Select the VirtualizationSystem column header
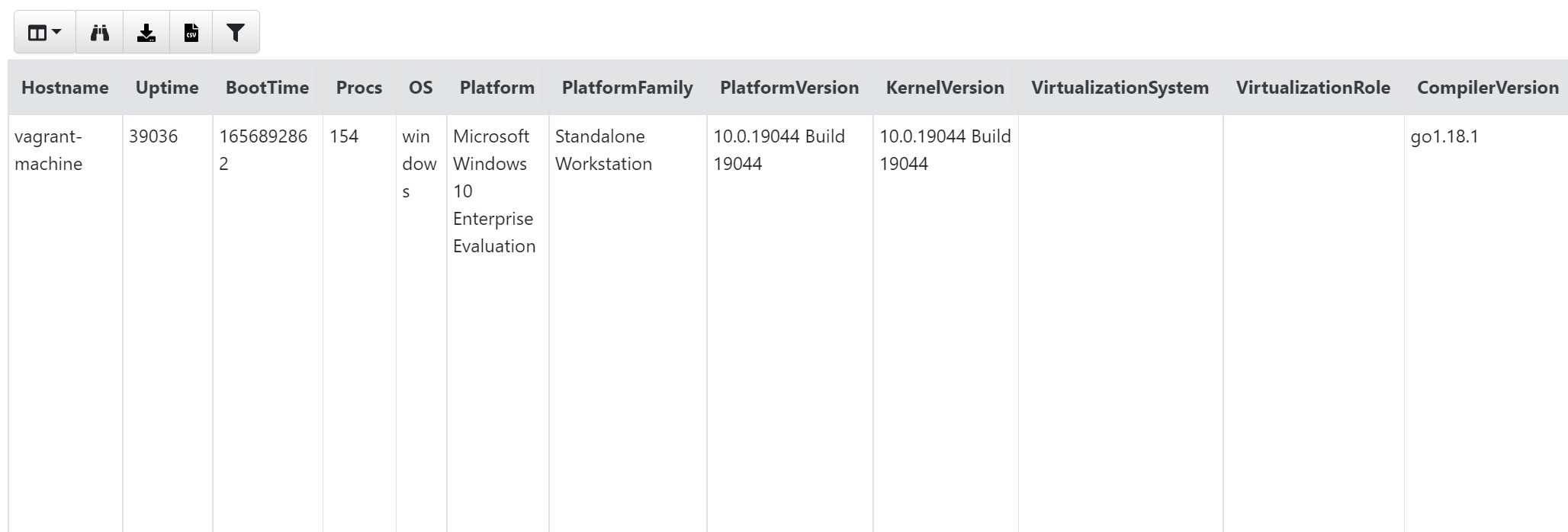The height and width of the screenshot is (532, 1568). click(1120, 88)
